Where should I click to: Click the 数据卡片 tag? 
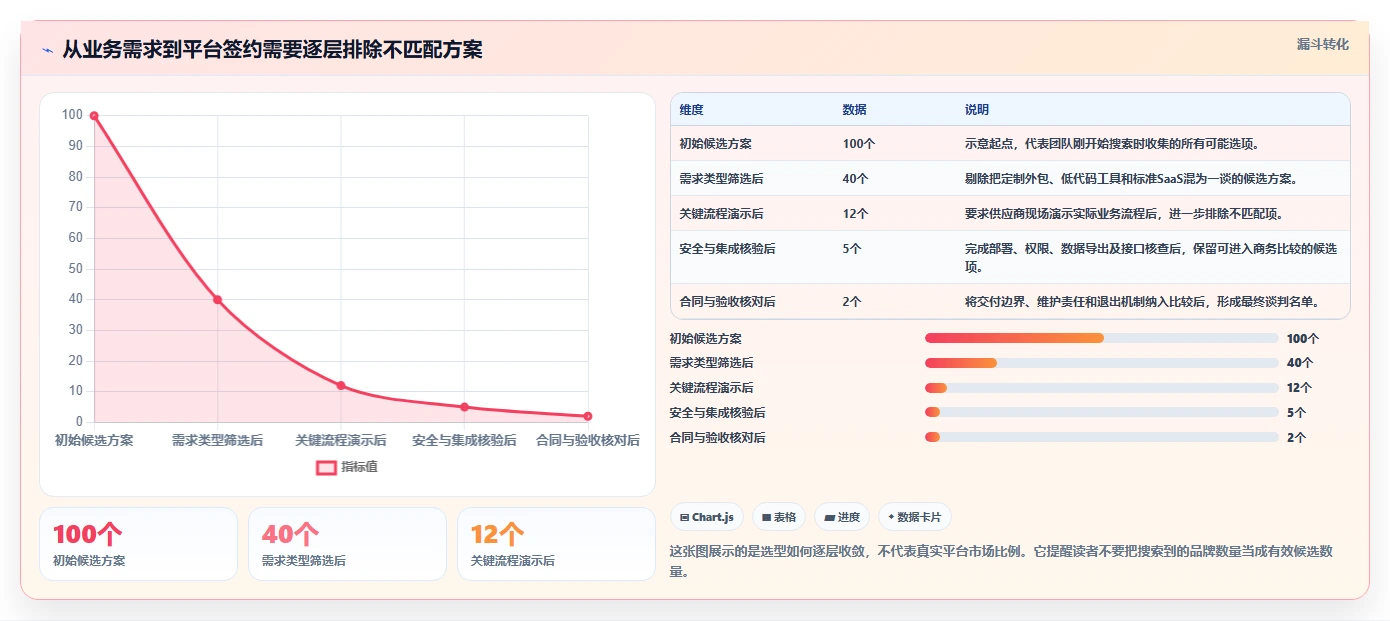[x=915, y=517]
